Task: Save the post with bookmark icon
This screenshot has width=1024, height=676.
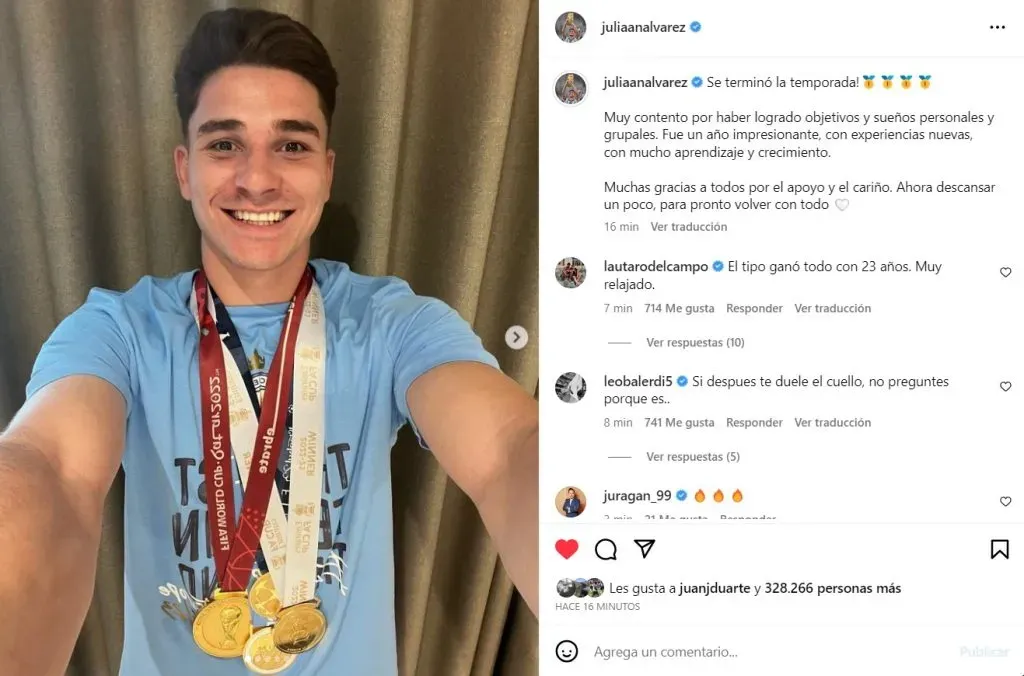Action: (999, 549)
